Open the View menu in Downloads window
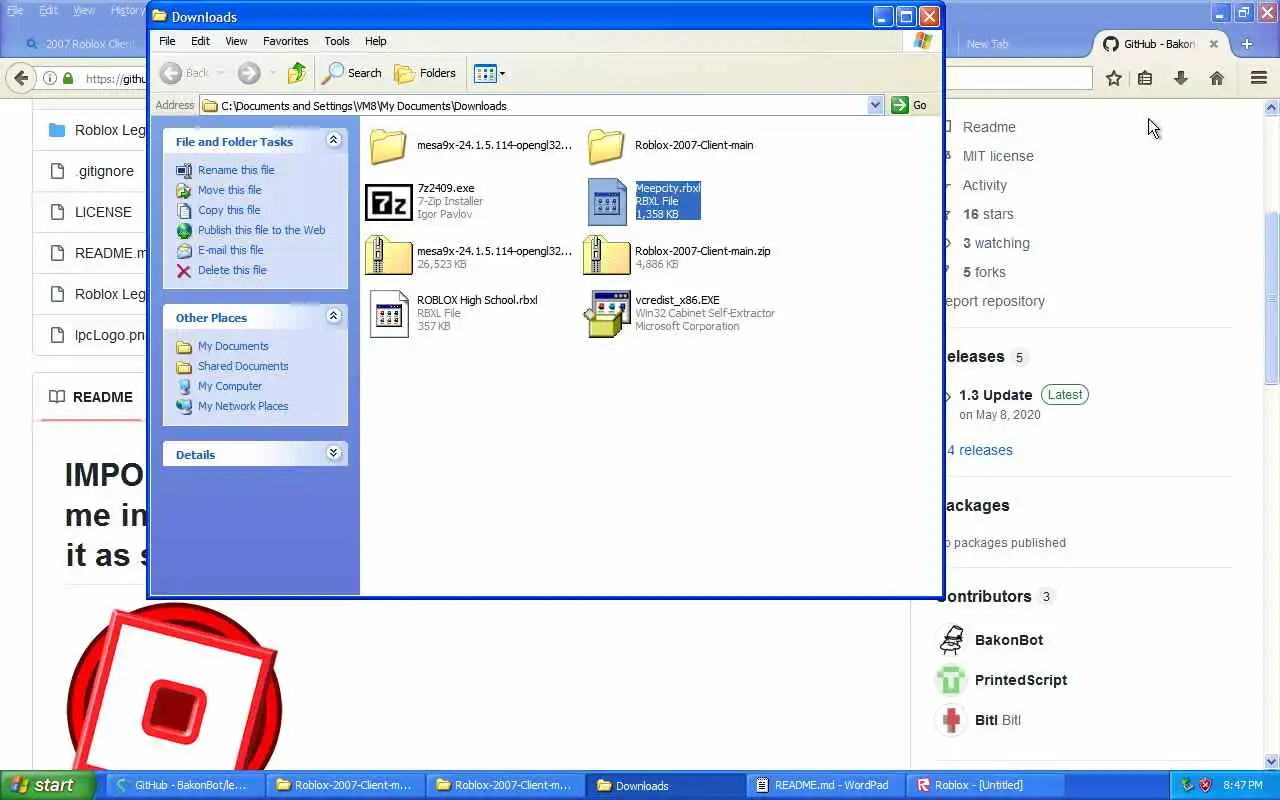Image resolution: width=1280 pixels, height=800 pixels. pyautogui.click(x=236, y=41)
